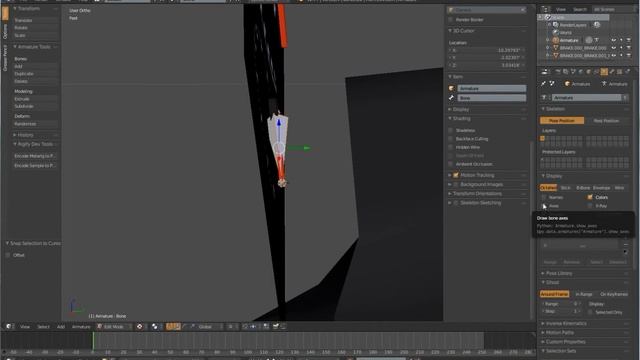Toggle the Colors display checkbox

590,197
